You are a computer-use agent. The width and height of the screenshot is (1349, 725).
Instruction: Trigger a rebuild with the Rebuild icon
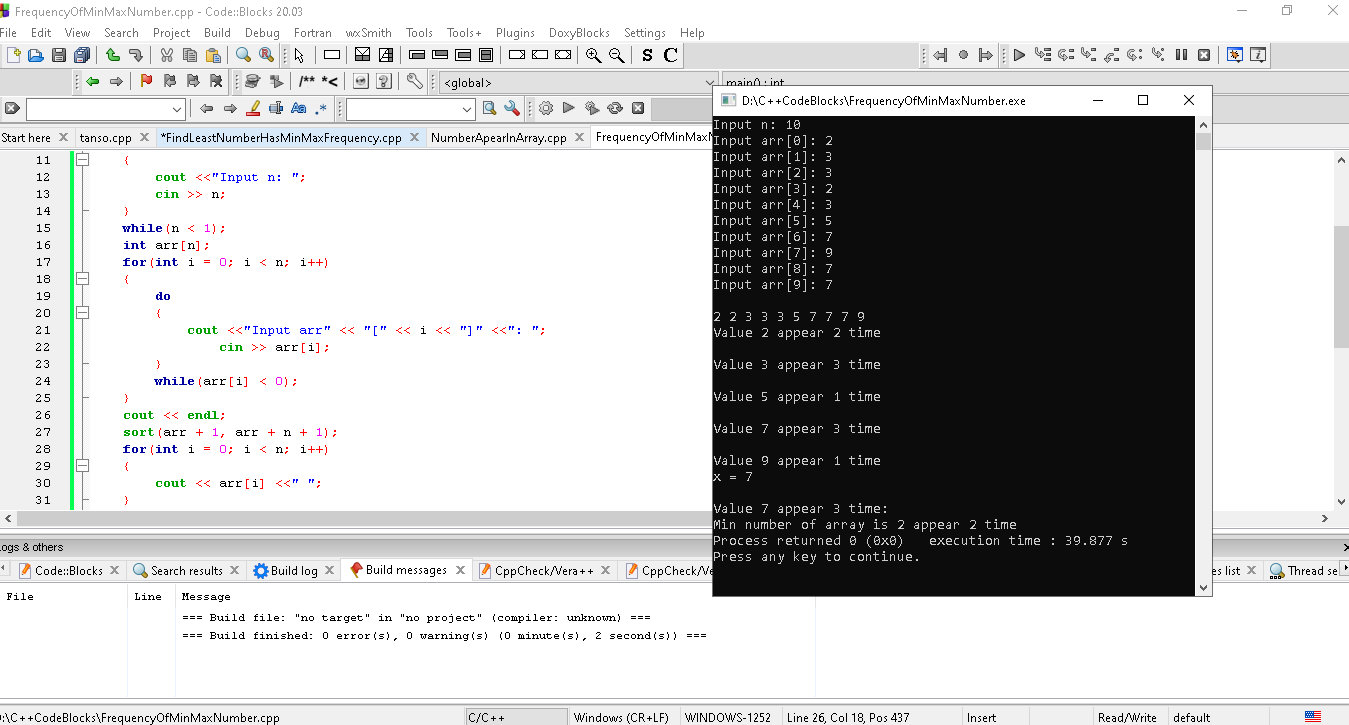coord(615,108)
